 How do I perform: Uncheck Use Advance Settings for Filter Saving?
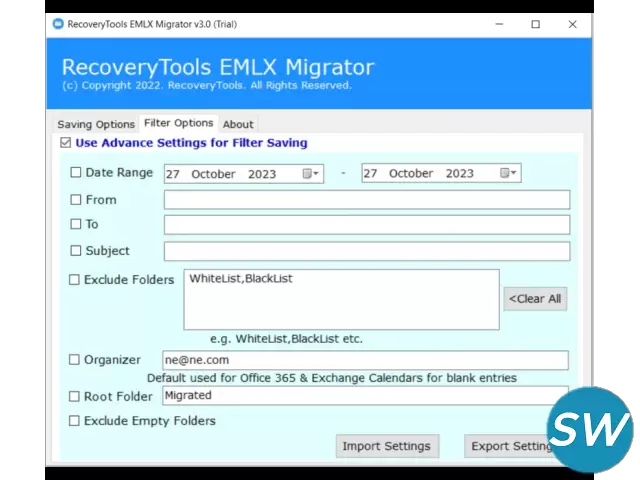(66, 143)
